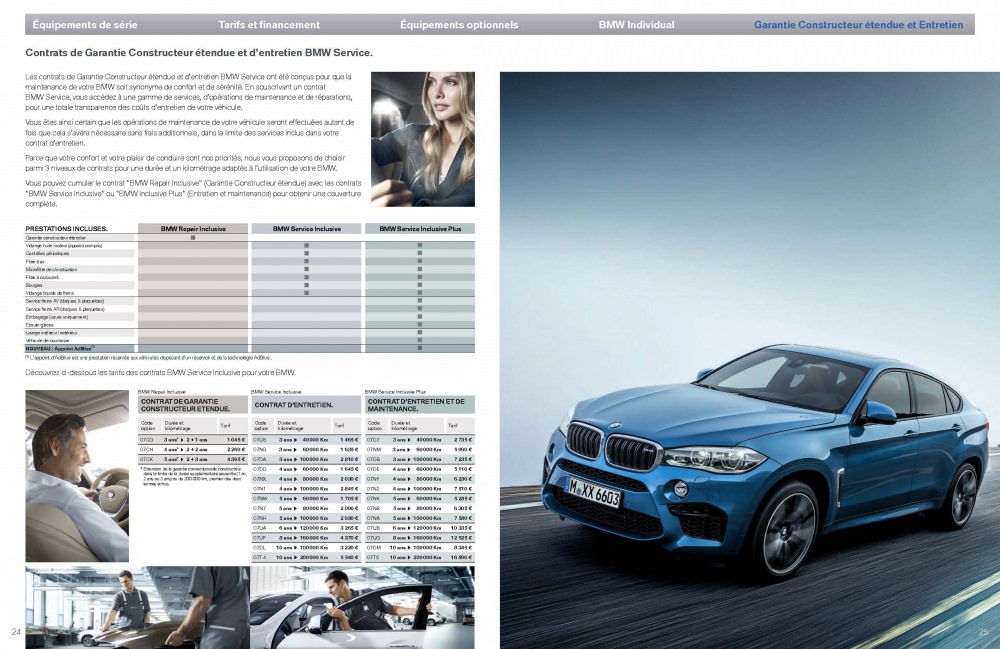Click the NOUVEAU : Appoint AdBlue row label
The width and height of the screenshot is (1000, 649).
coord(60,349)
